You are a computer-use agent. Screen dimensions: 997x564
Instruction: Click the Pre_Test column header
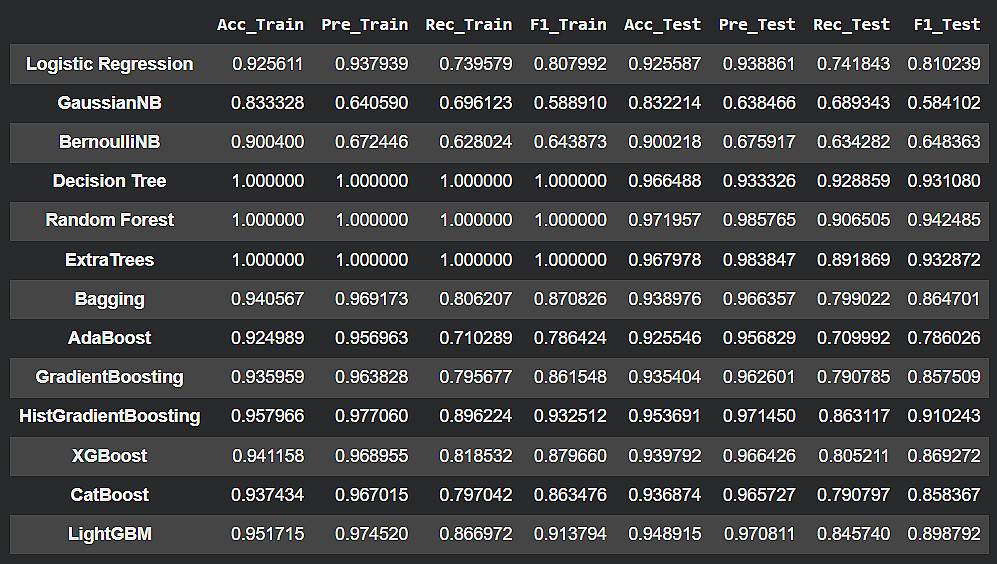point(757,25)
